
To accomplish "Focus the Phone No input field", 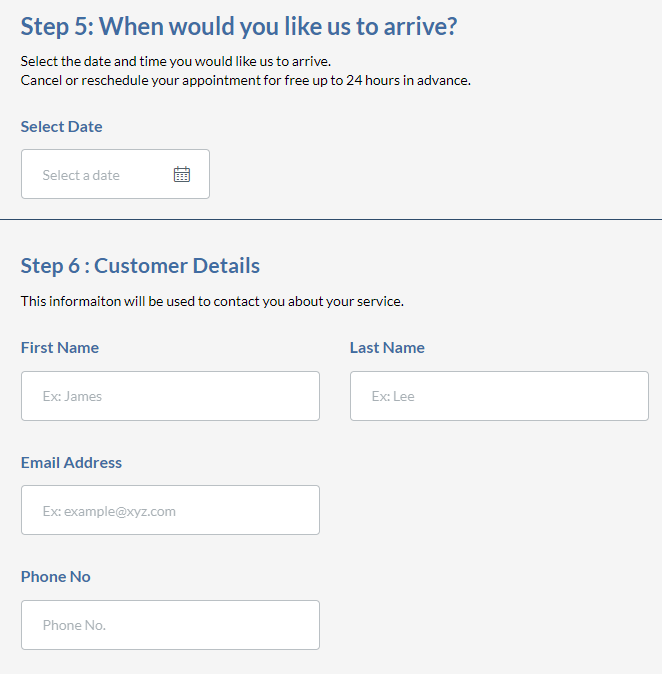I will (170, 625).
